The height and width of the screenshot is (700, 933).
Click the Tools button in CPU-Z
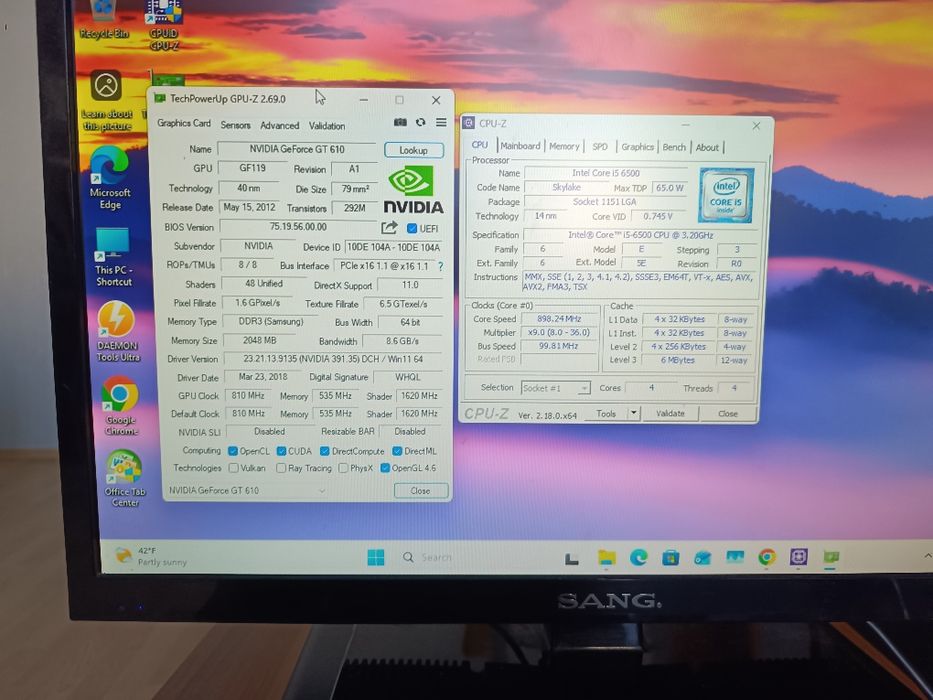click(x=606, y=413)
